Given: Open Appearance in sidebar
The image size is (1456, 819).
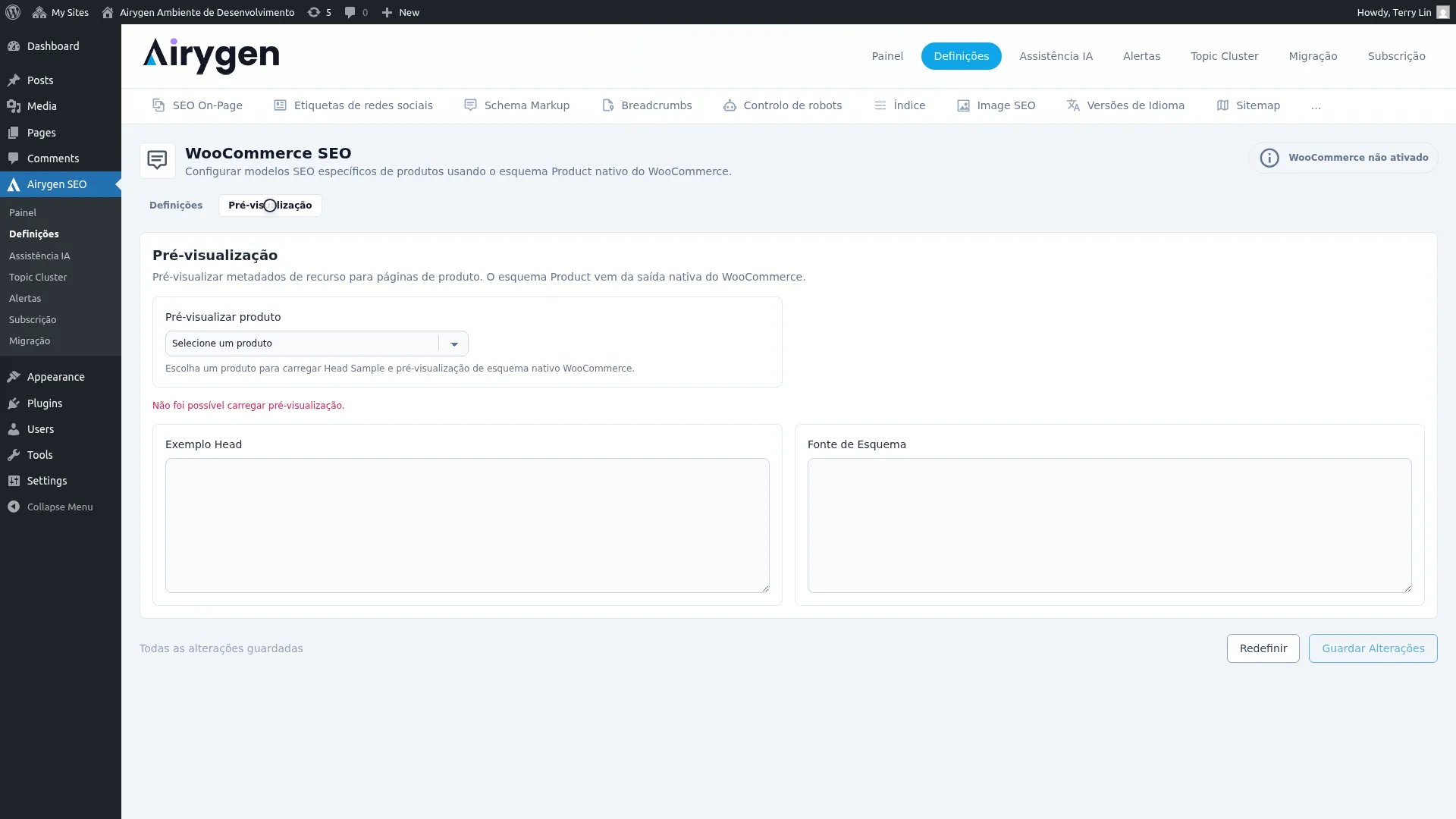Looking at the screenshot, I should 61,377.
